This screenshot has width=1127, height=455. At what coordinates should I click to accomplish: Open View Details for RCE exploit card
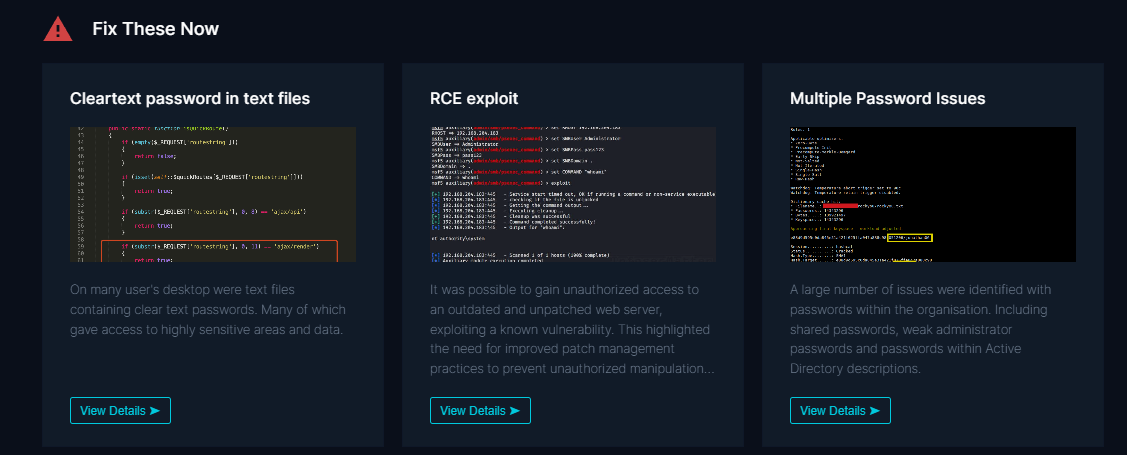[480, 411]
